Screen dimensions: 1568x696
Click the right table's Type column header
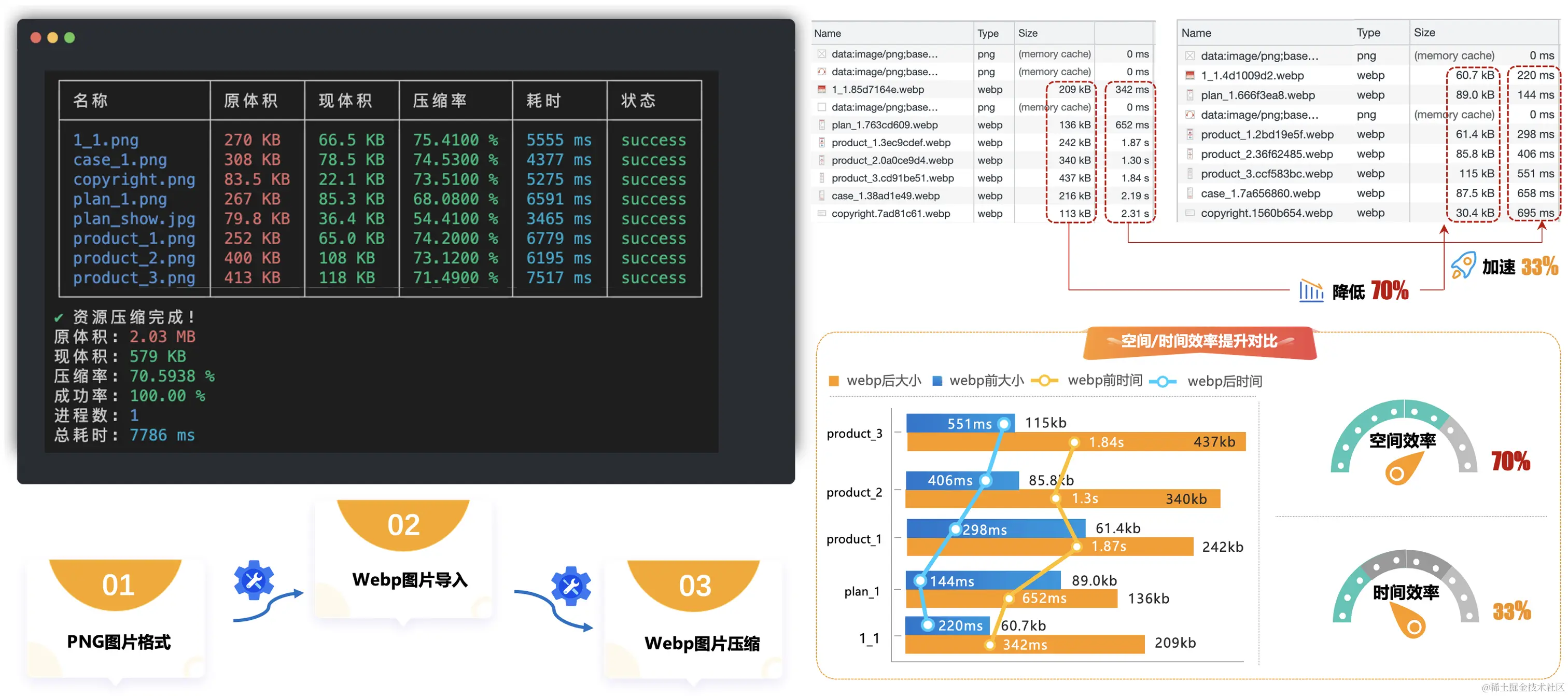pyautogui.click(x=1368, y=33)
